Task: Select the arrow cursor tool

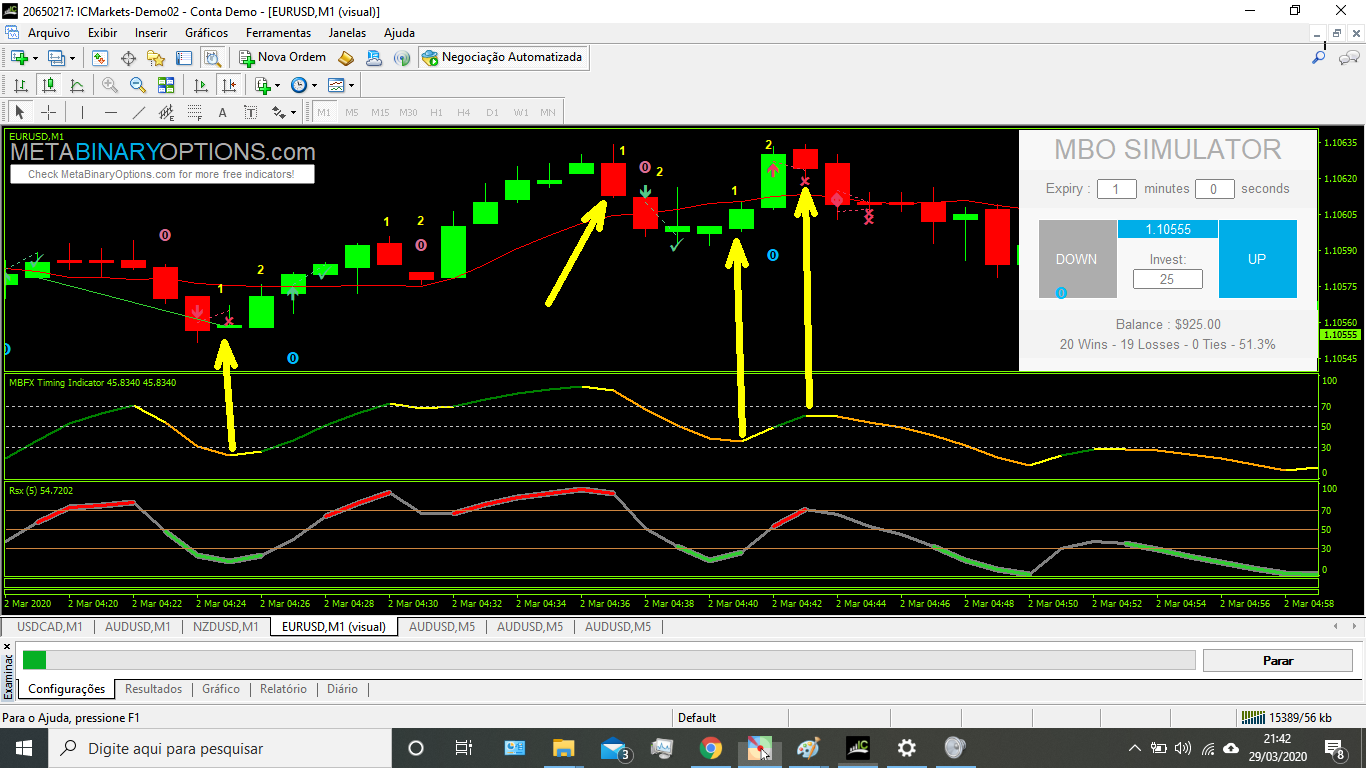Action: pos(20,112)
